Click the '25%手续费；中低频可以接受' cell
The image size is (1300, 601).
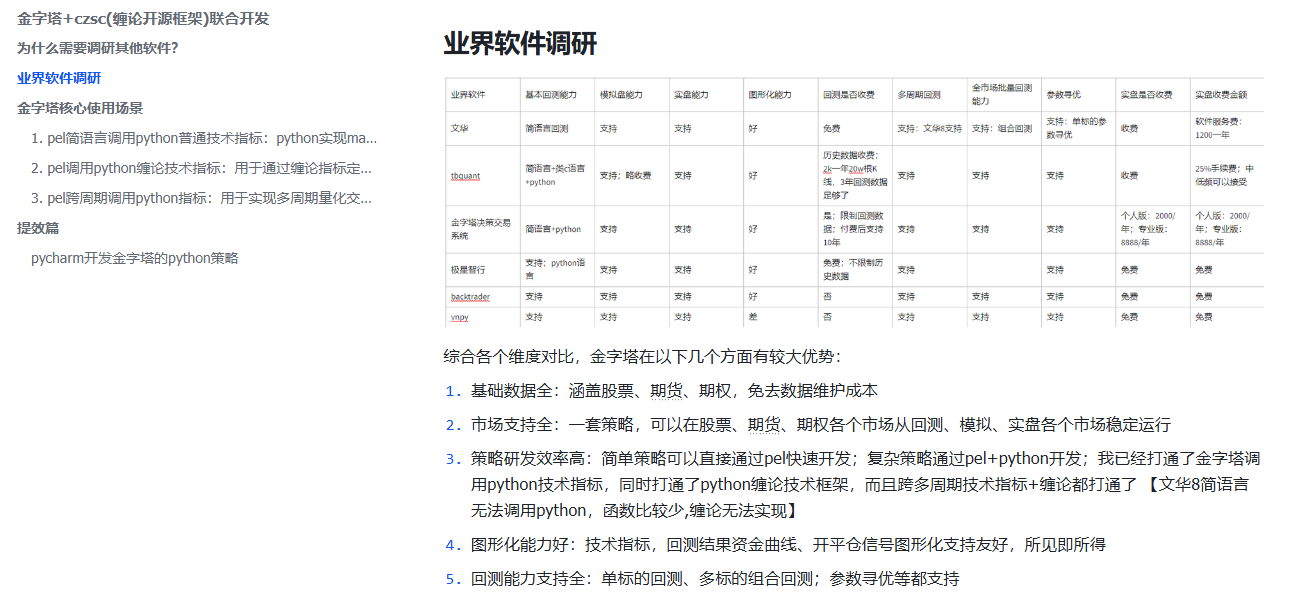pos(1227,176)
